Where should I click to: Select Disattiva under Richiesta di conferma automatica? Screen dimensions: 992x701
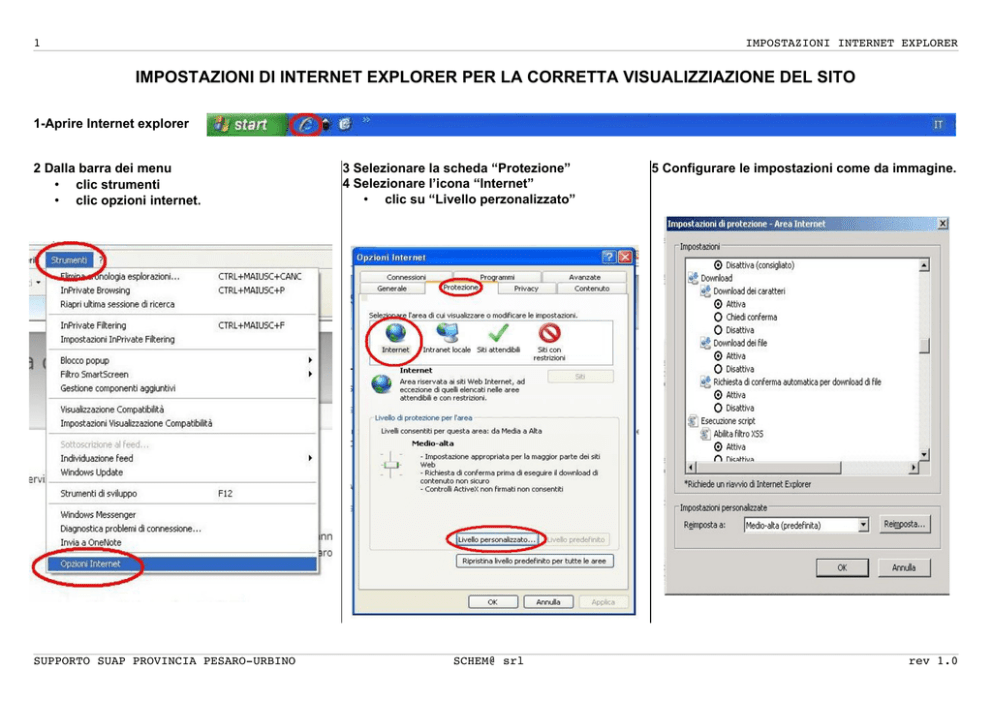click(718, 408)
